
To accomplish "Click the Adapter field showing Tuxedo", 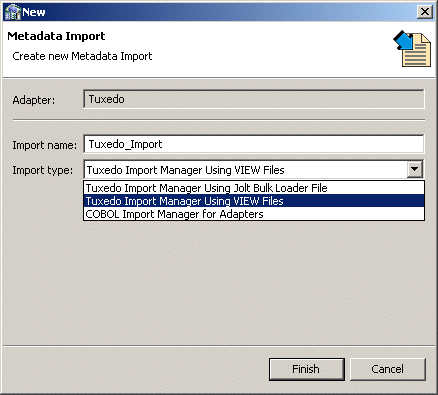I will tap(254, 99).
